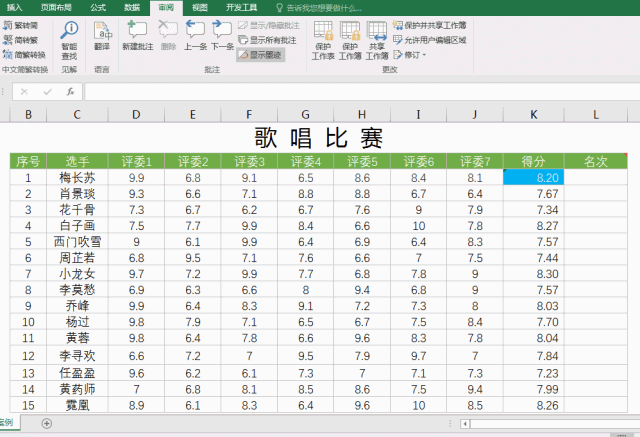This screenshot has height=437, width=640.
Task: Click Protect Workbook 保护工作簿 icon
Action: pos(350,40)
